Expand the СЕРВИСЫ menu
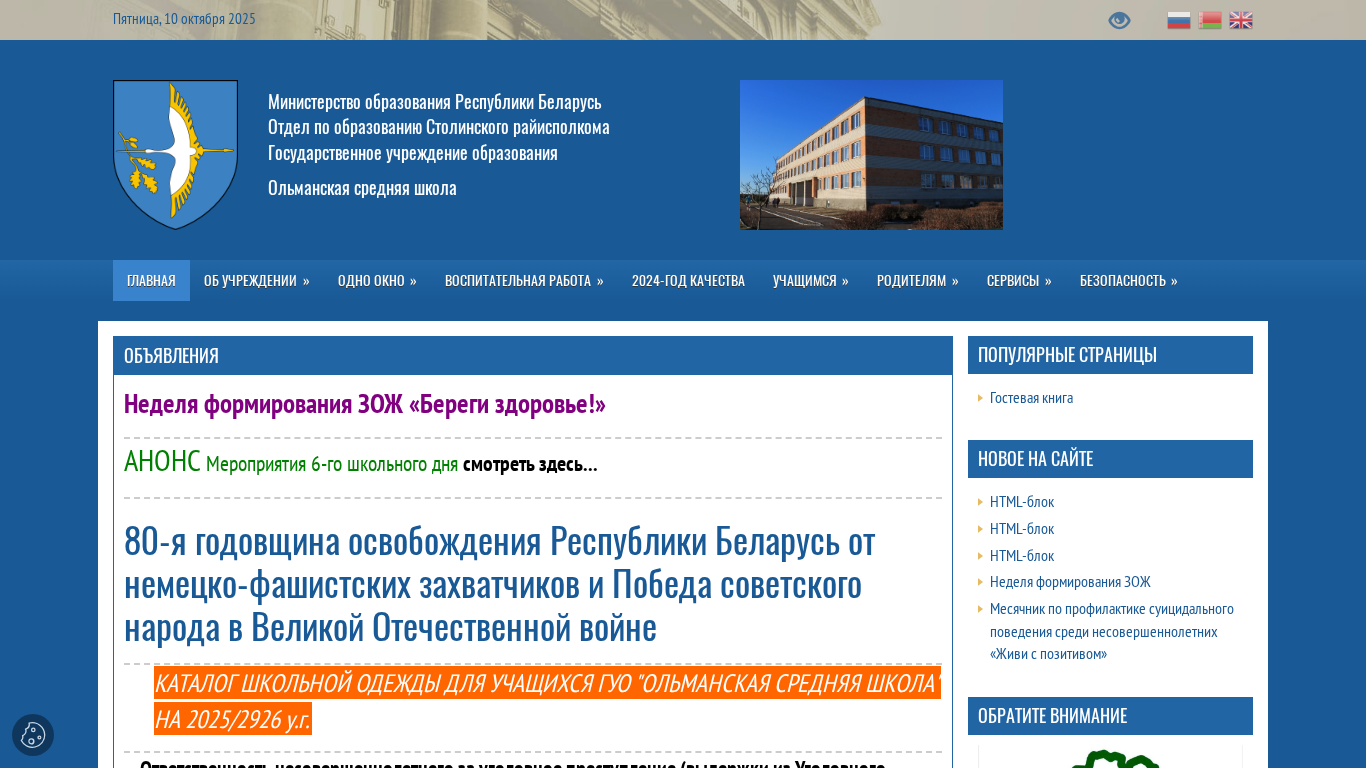 click(1019, 281)
